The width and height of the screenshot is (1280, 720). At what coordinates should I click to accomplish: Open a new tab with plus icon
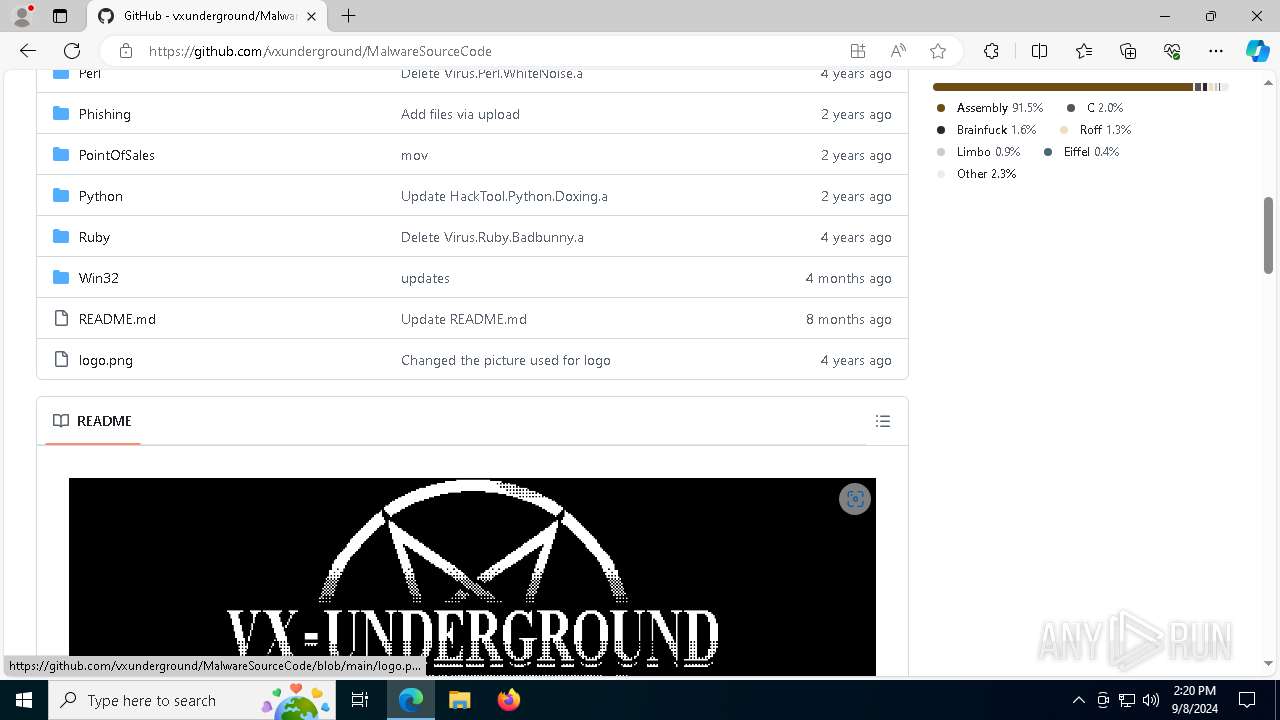348,16
